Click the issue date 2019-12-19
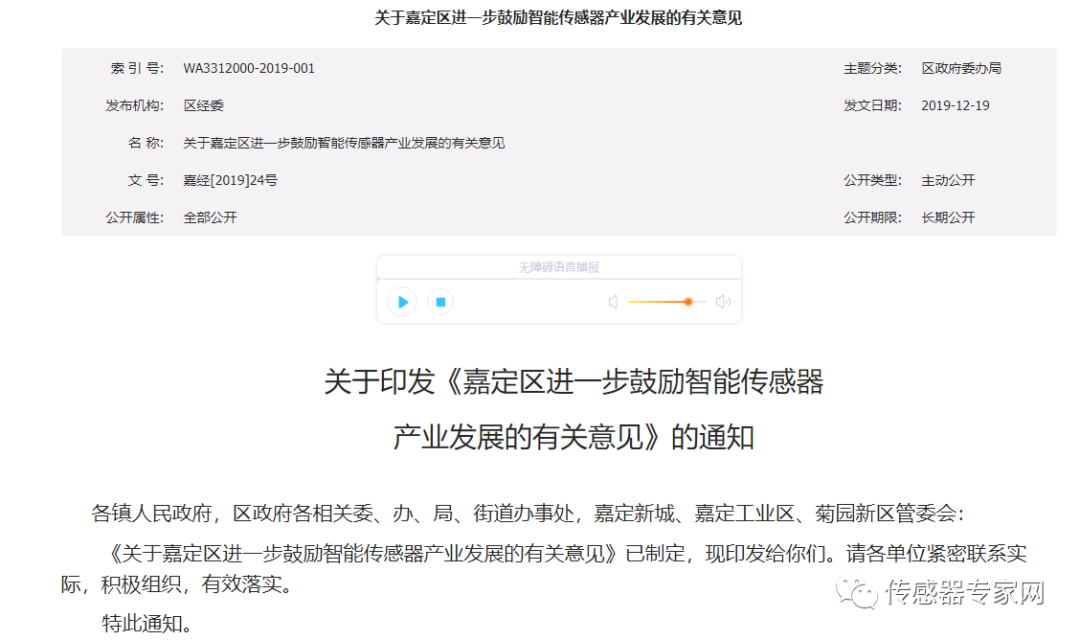 [x=955, y=105]
